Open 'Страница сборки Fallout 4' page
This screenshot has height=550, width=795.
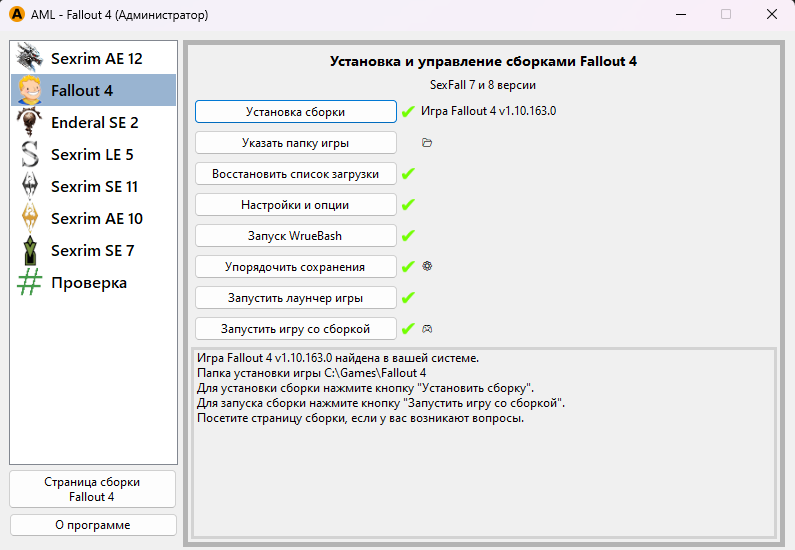pyautogui.click(x=92, y=489)
